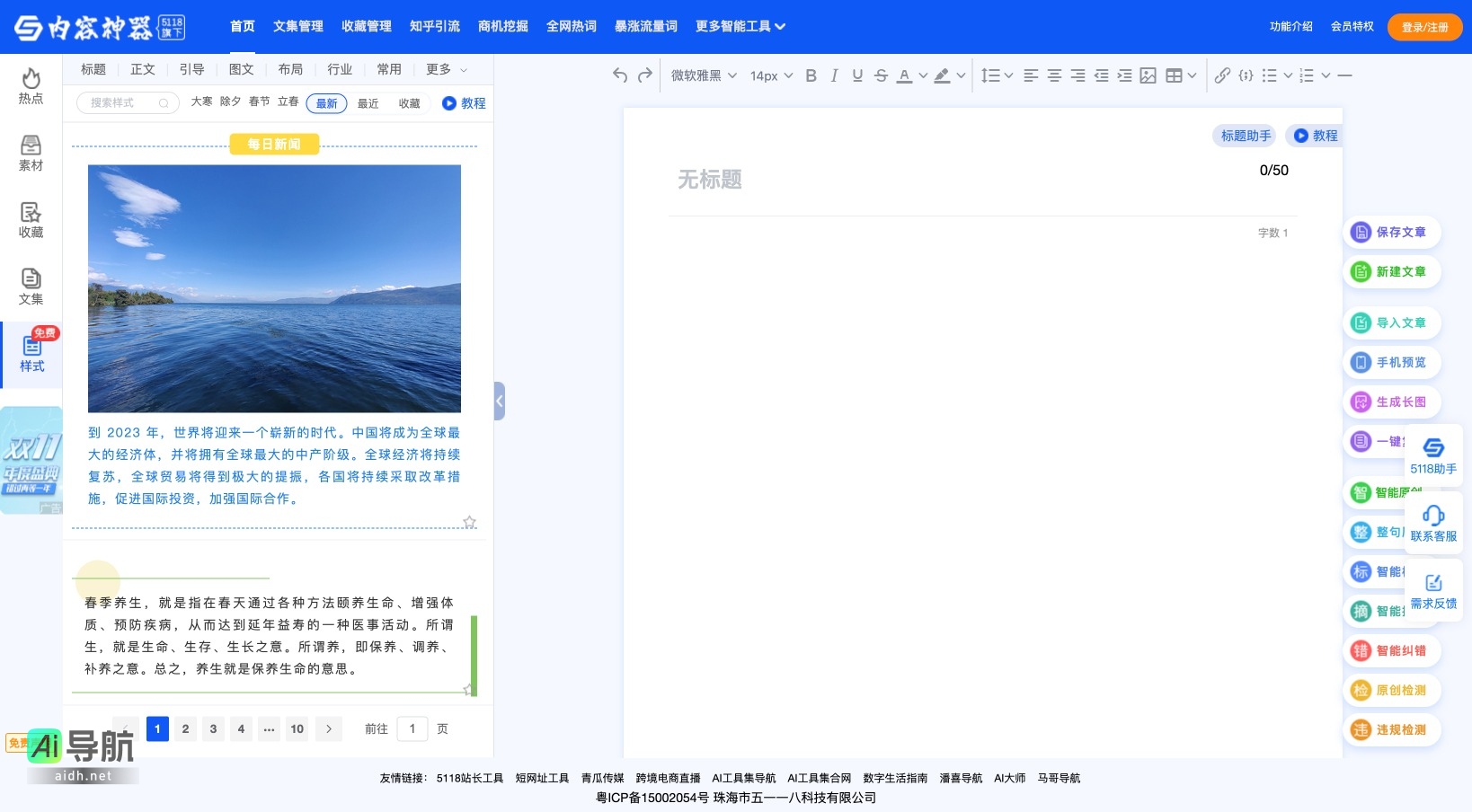Viewport: 1472px width, 812px height.
Task: Open the 素材 materials sidebar panel
Action: click(x=31, y=154)
